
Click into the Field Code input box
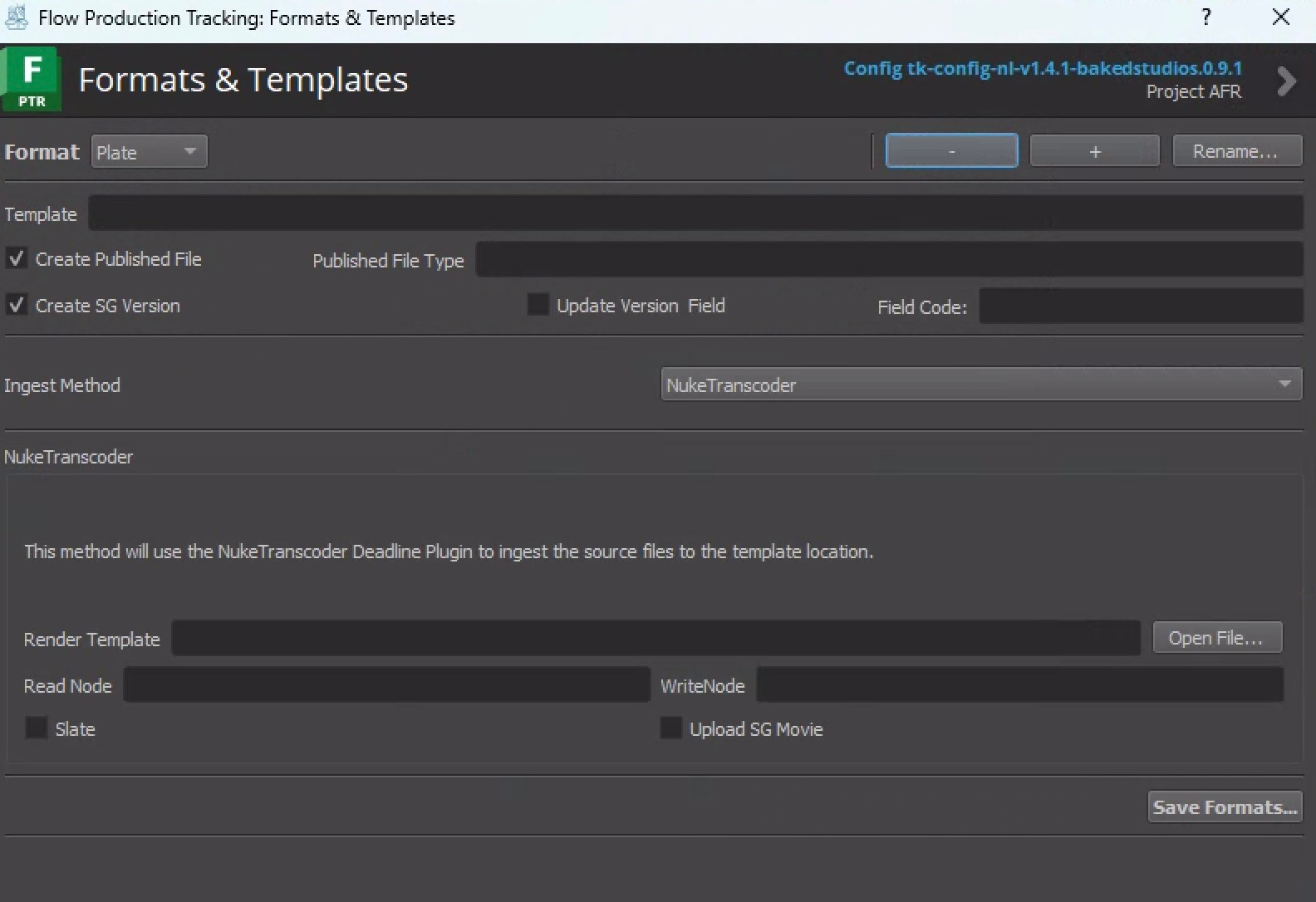[x=1140, y=306]
